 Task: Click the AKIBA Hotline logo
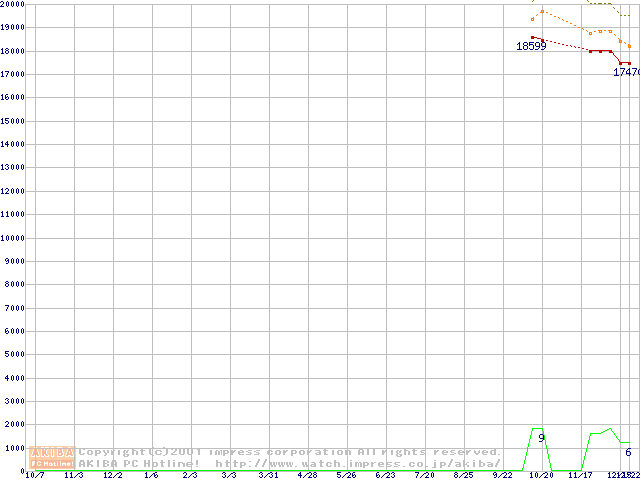(x=53, y=458)
